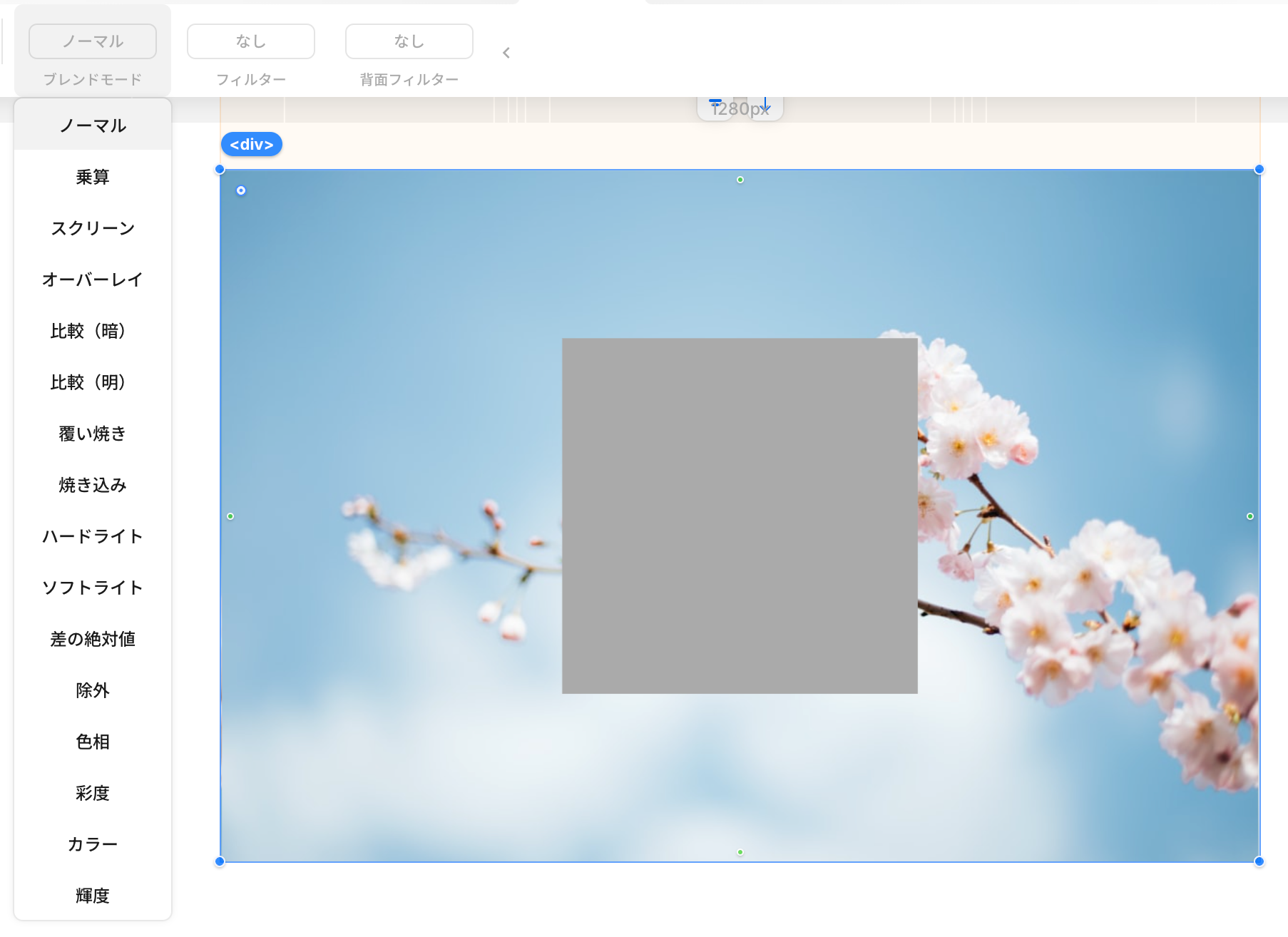Pick 輝度 at the bottom of the list

click(x=93, y=896)
